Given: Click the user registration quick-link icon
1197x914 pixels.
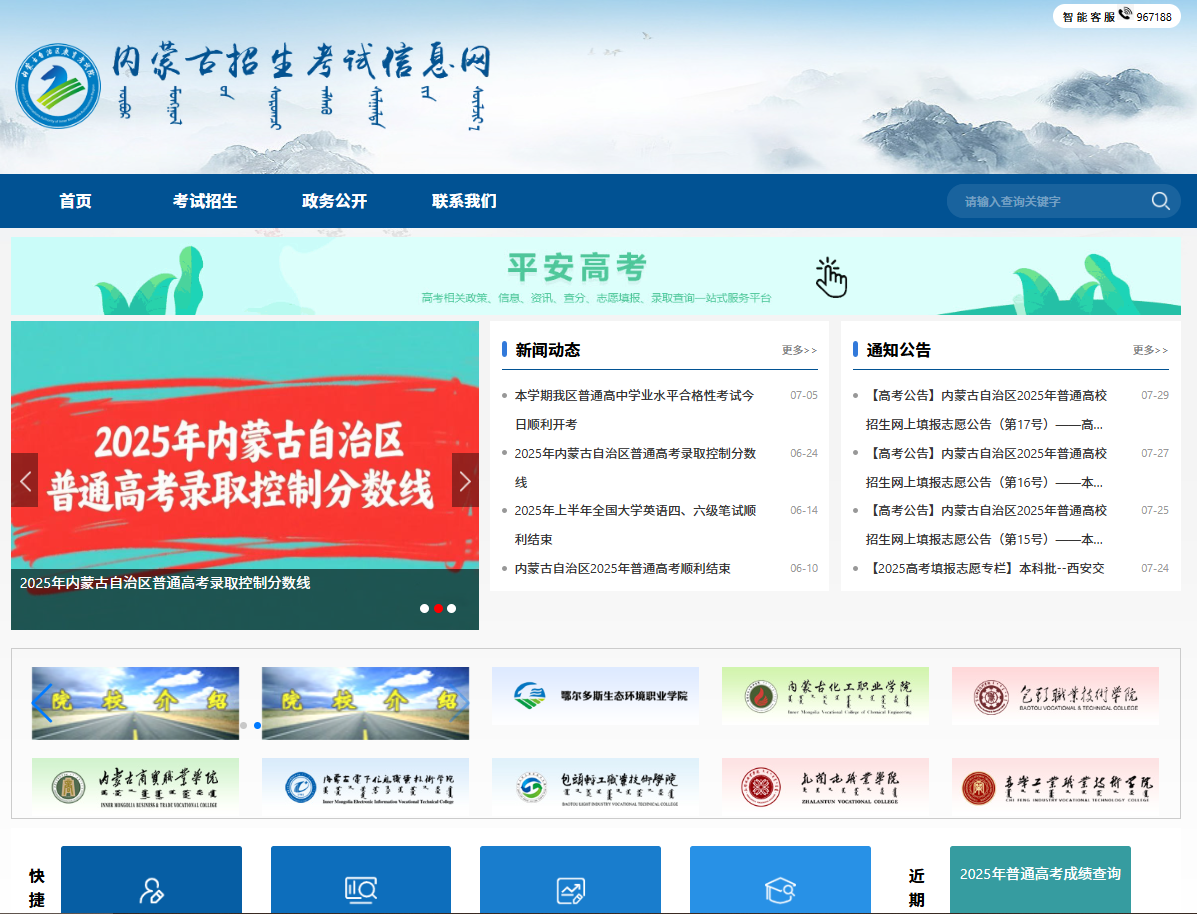Looking at the screenshot, I should click(x=151, y=889).
